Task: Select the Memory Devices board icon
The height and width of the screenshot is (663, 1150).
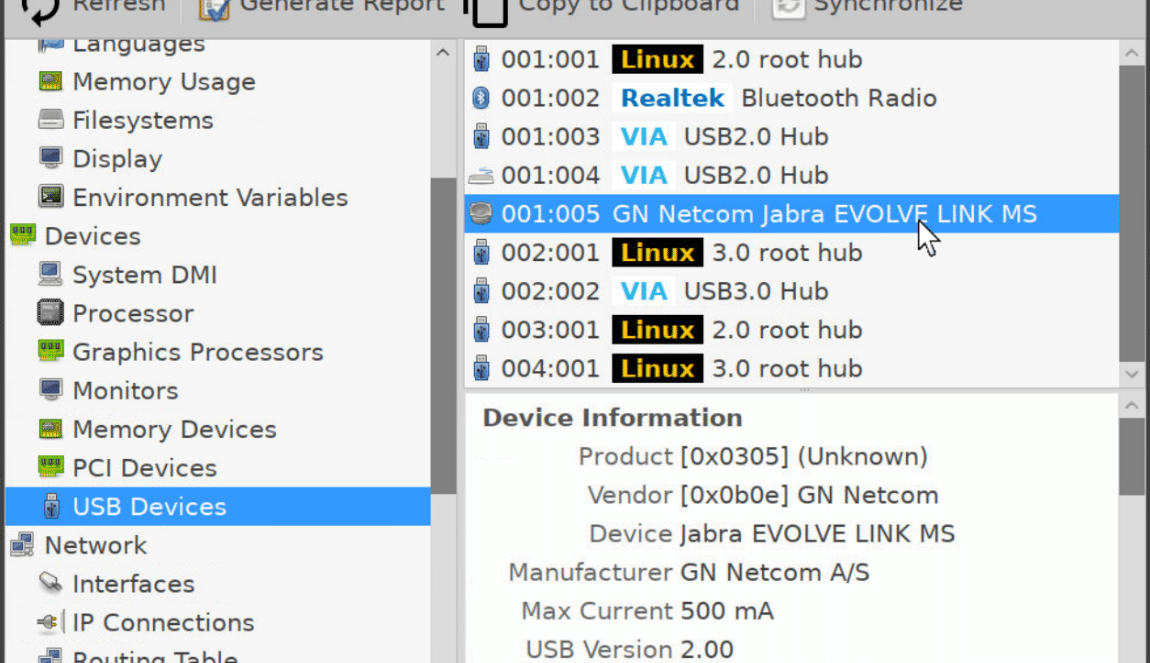Action: click(x=51, y=428)
